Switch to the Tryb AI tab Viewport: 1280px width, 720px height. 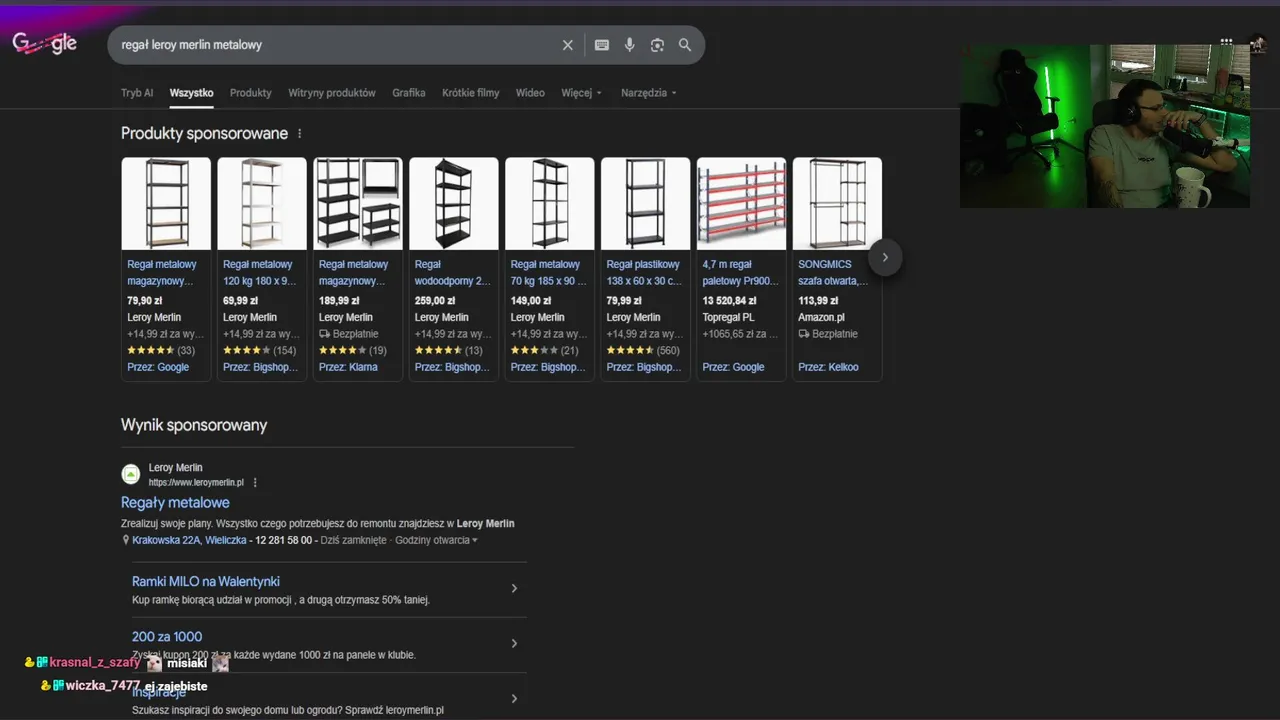point(137,93)
